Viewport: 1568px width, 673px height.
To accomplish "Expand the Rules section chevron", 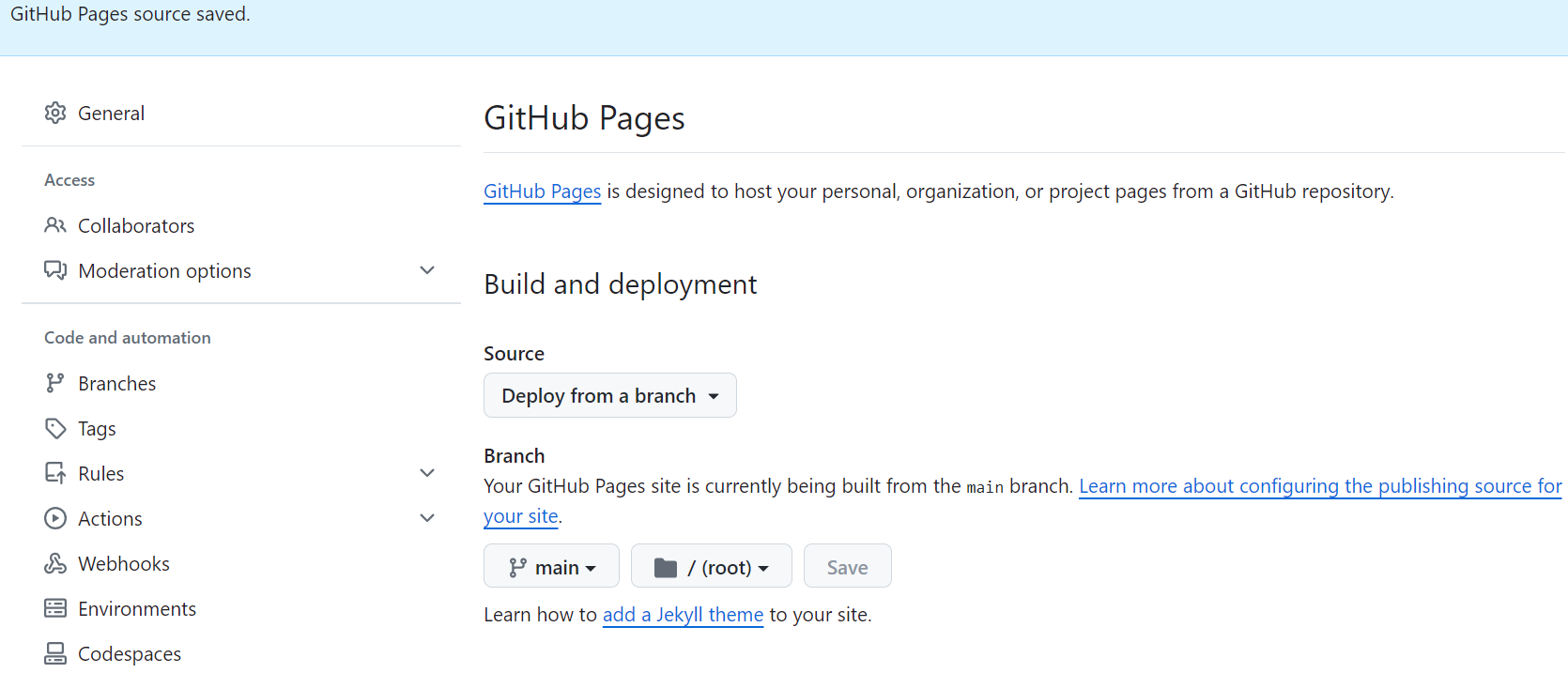I will (427, 473).
